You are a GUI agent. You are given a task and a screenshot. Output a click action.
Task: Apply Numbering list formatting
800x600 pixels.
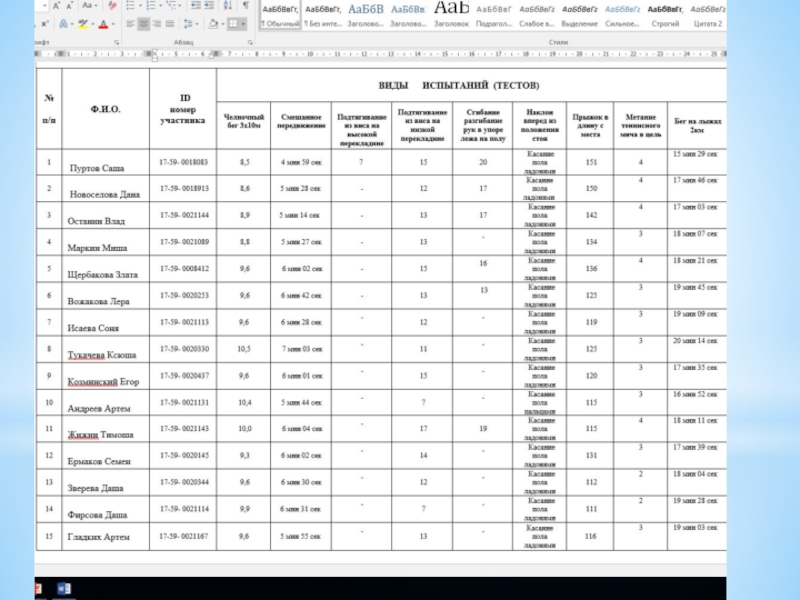151,6
